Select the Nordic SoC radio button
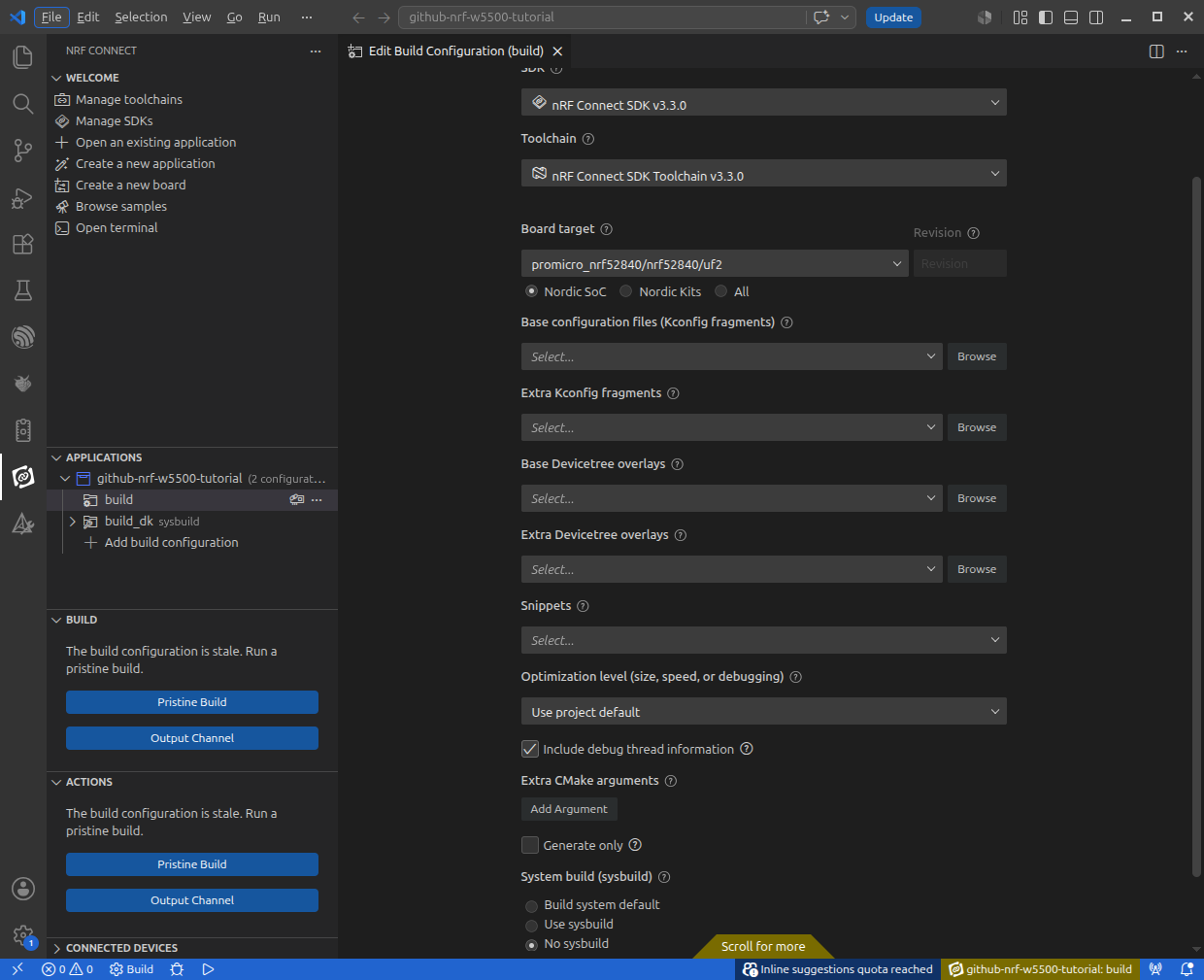The height and width of the screenshot is (980, 1204). tap(531, 291)
